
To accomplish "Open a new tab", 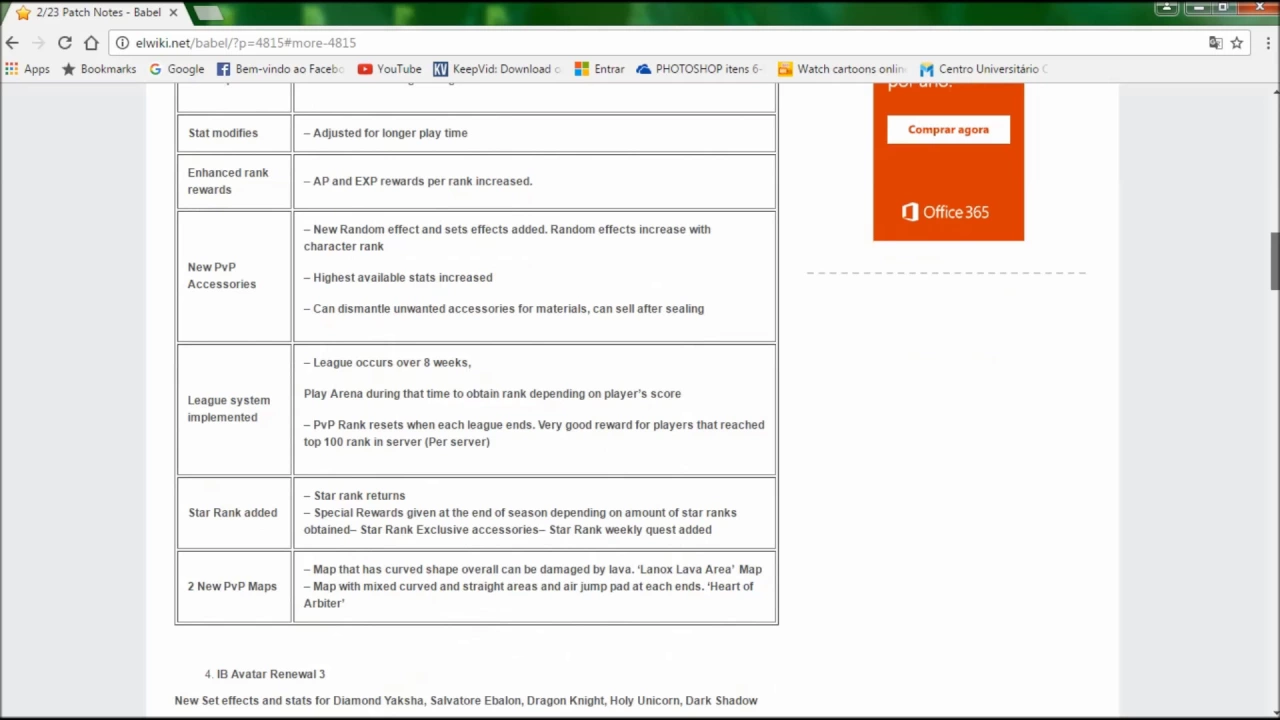I will click(208, 13).
